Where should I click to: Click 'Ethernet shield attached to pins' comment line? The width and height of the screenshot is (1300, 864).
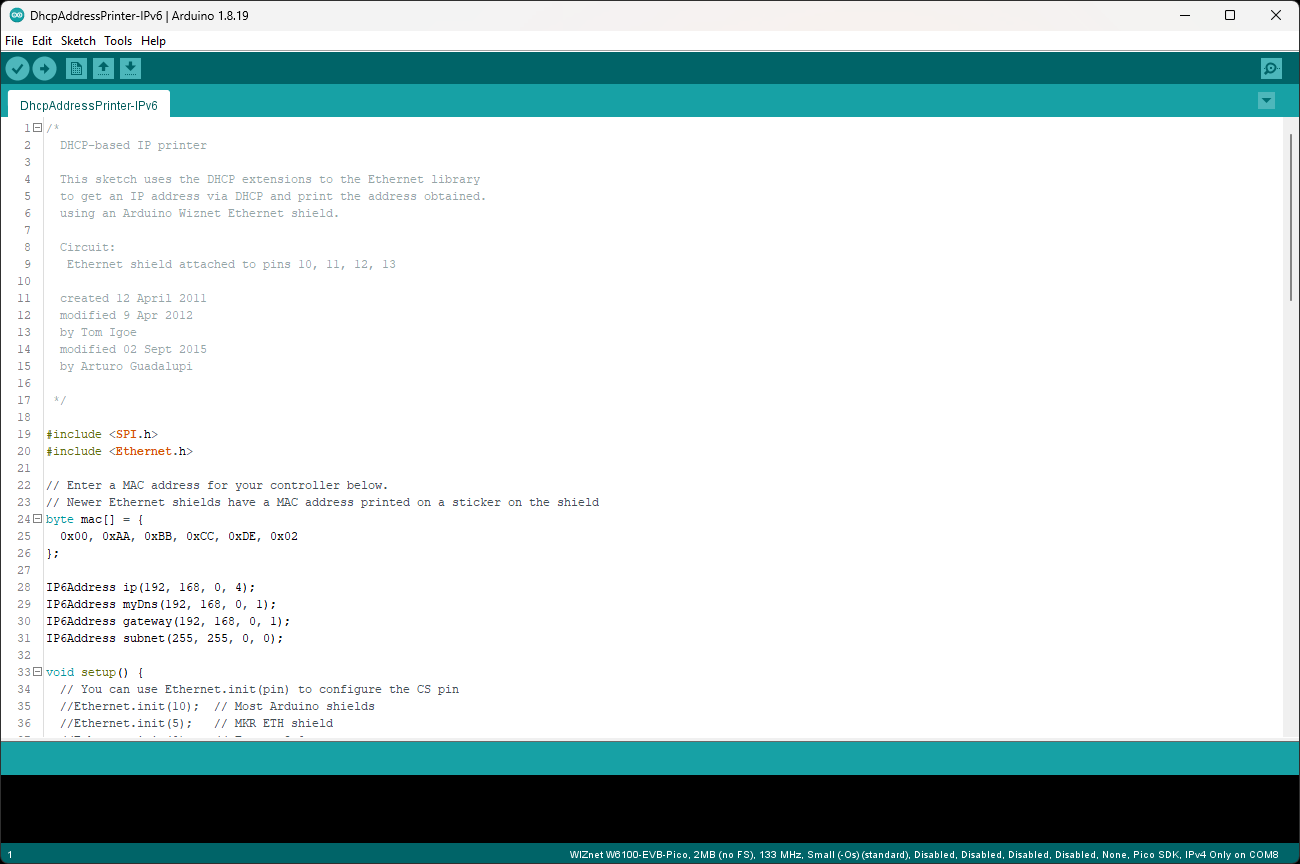coord(231,264)
